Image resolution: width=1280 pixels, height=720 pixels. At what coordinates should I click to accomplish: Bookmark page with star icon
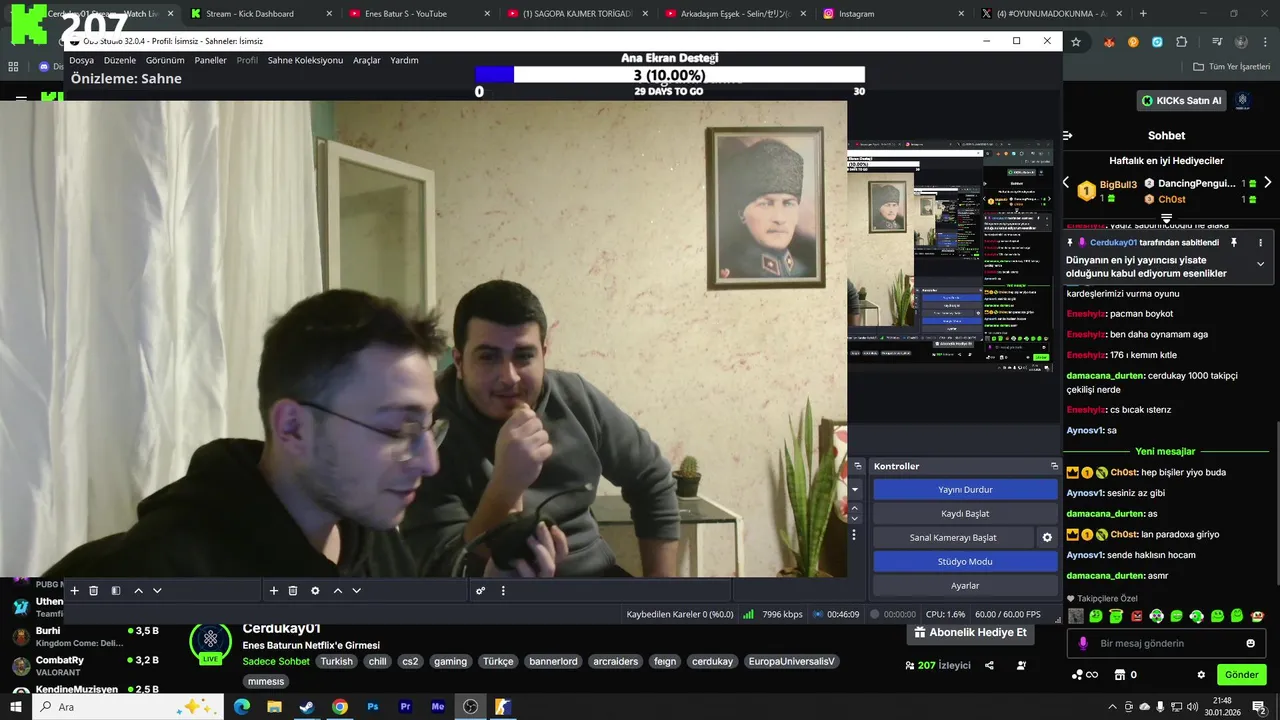click(1076, 42)
